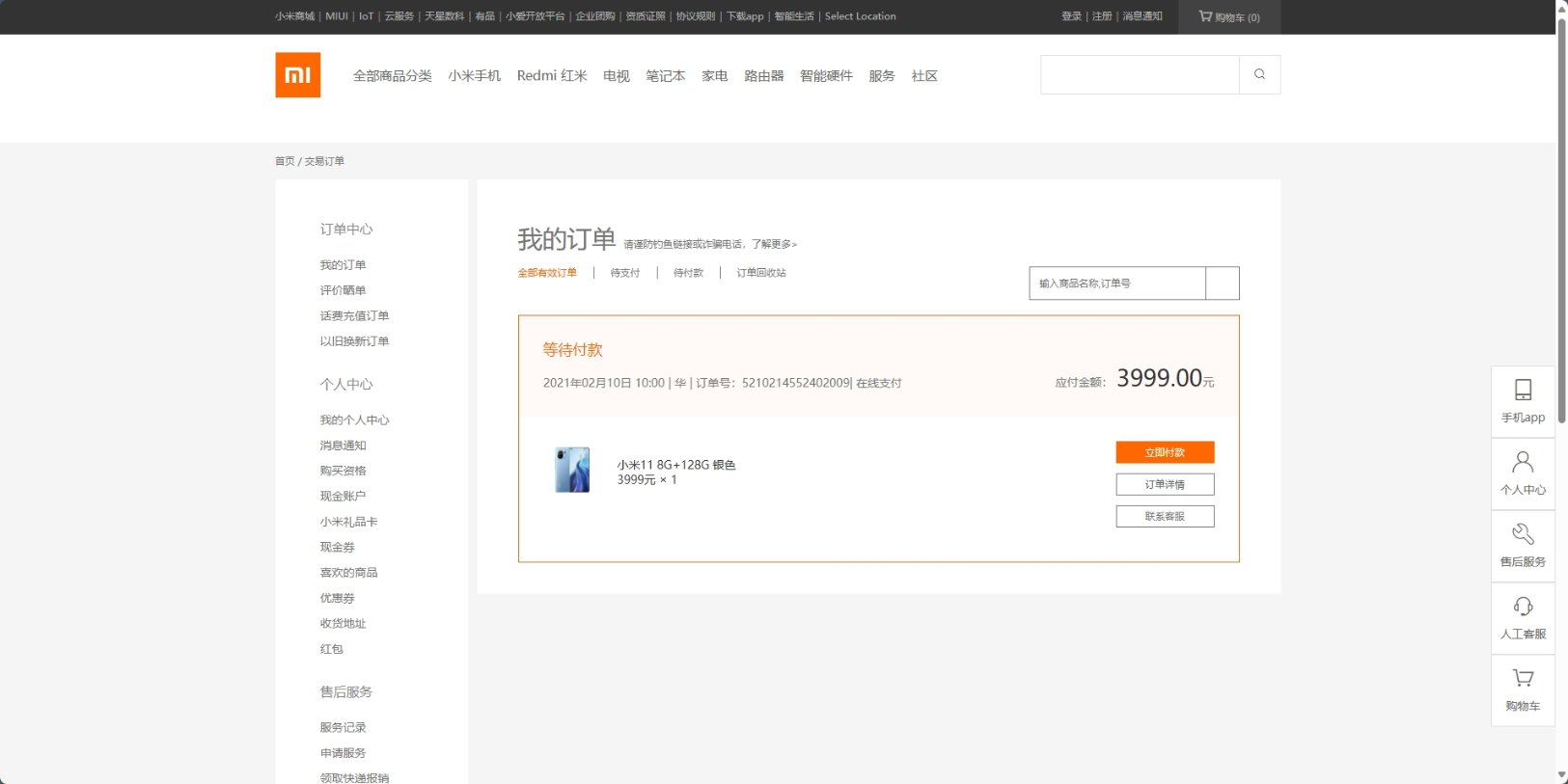Click 云服务 in the top bar
This screenshot has height=784, width=1568.
tap(399, 16)
